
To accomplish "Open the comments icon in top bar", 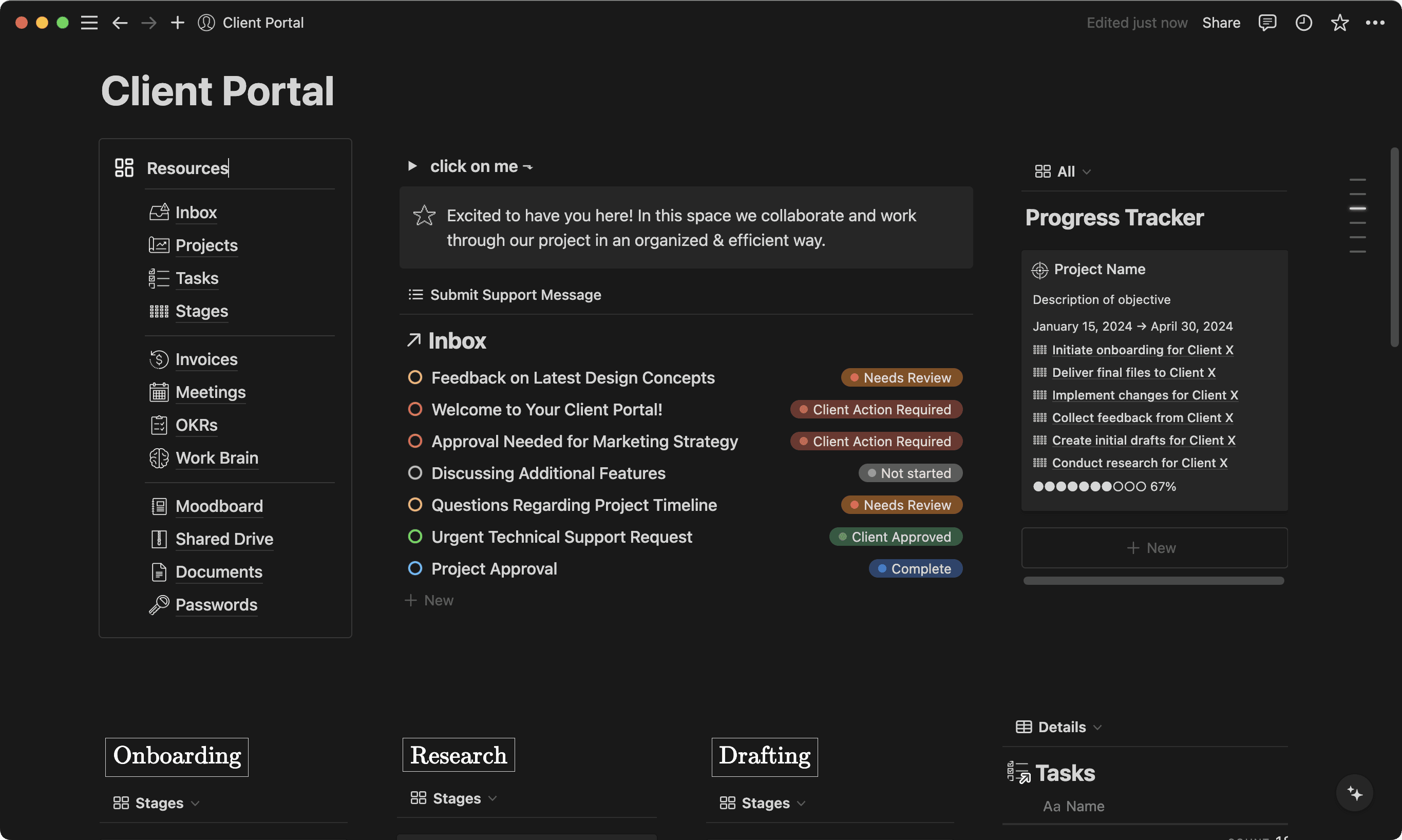I will click(x=1267, y=23).
